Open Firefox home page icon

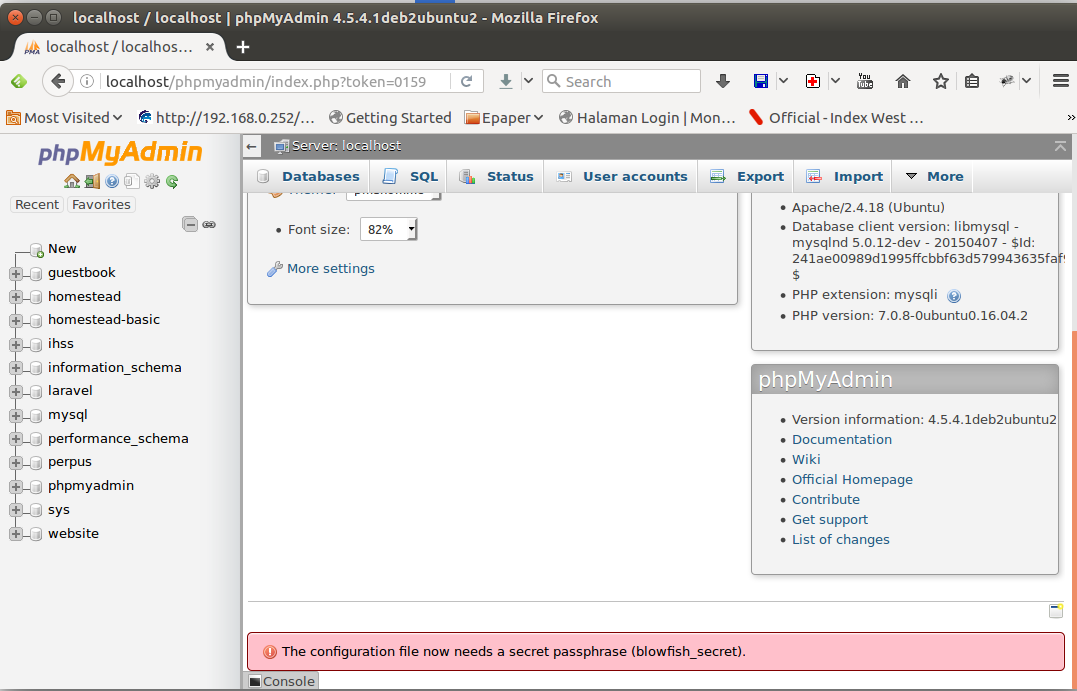pos(903,81)
